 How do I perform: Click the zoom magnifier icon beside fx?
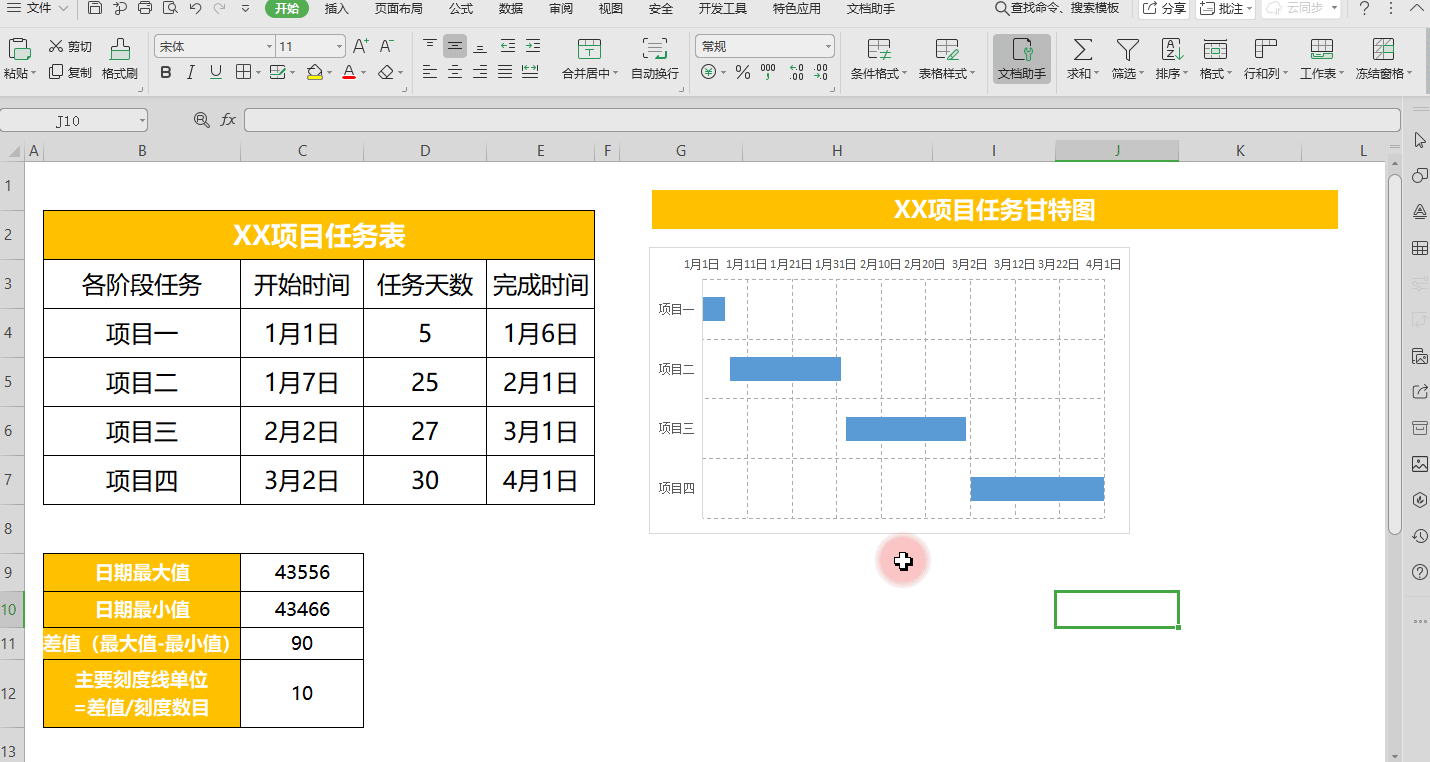click(x=202, y=120)
